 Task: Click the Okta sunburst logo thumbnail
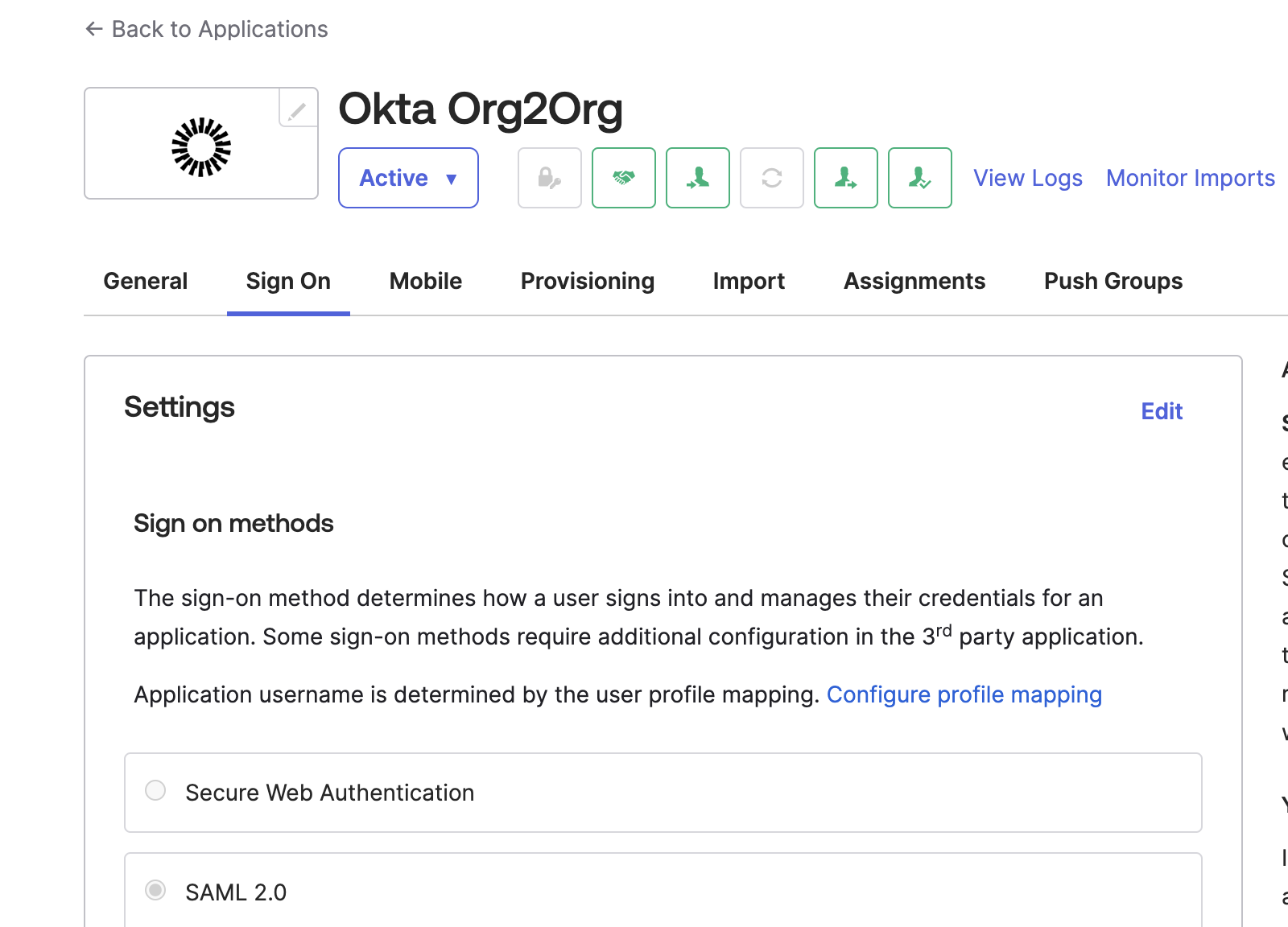pyautogui.click(x=201, y=147)
